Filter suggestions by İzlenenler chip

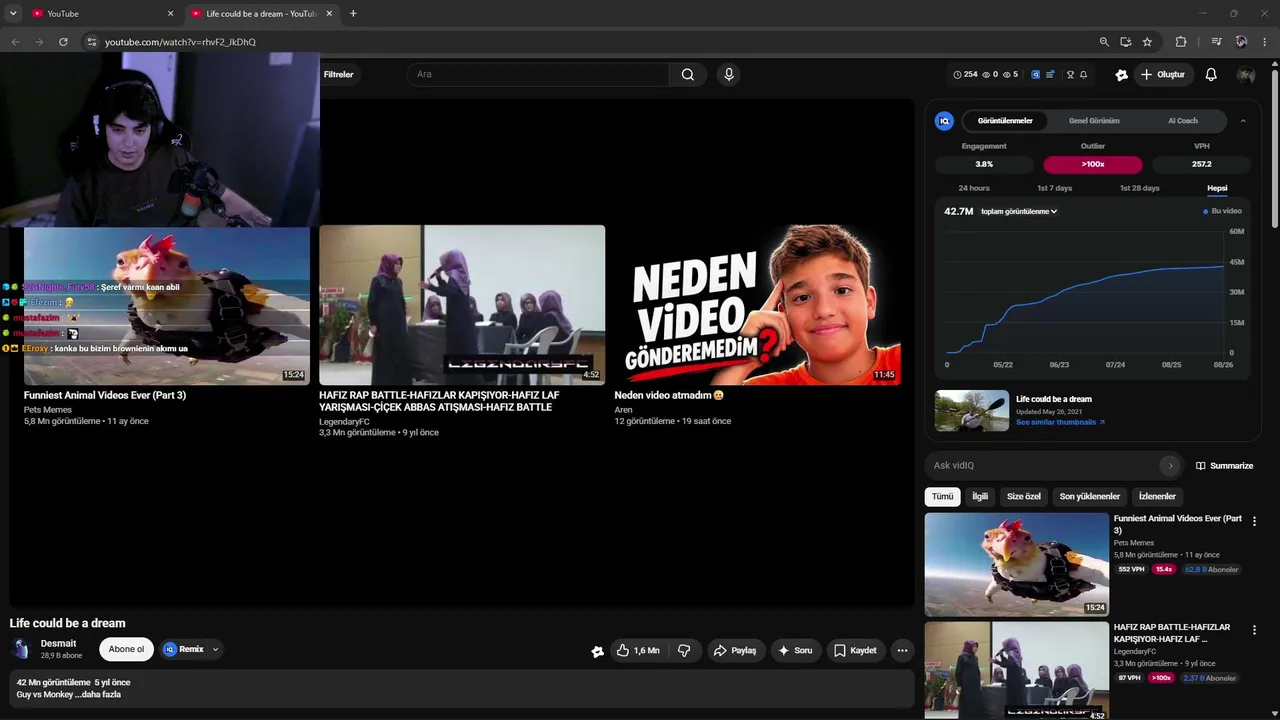(1157, 496)
